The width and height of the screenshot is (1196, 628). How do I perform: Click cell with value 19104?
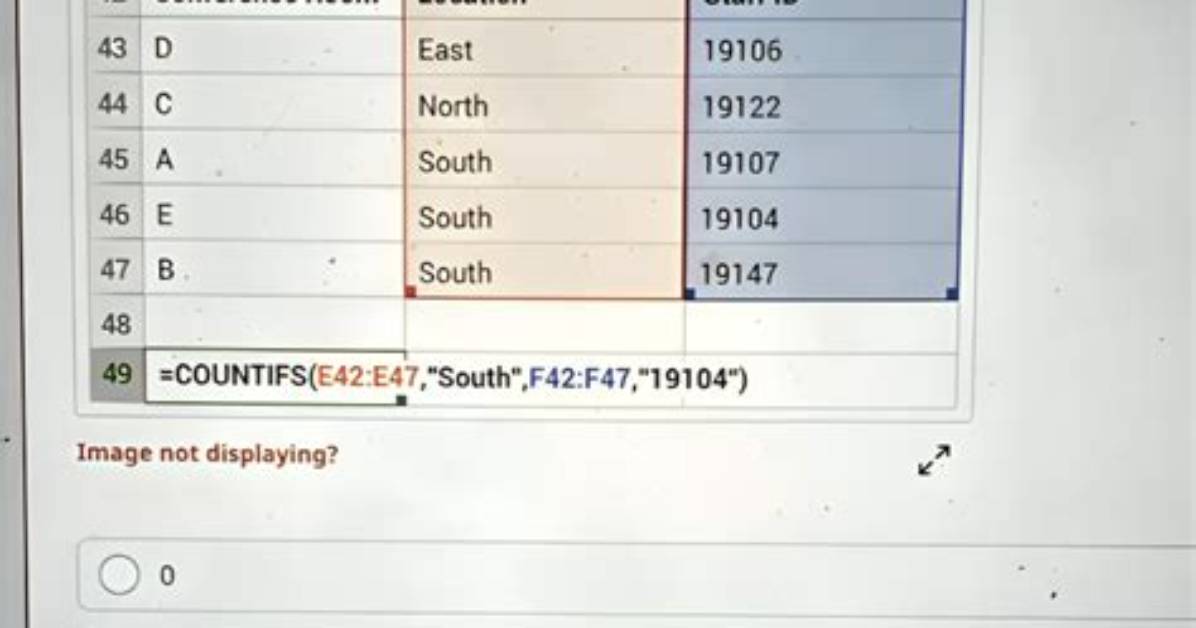click(x=823, y=217)
